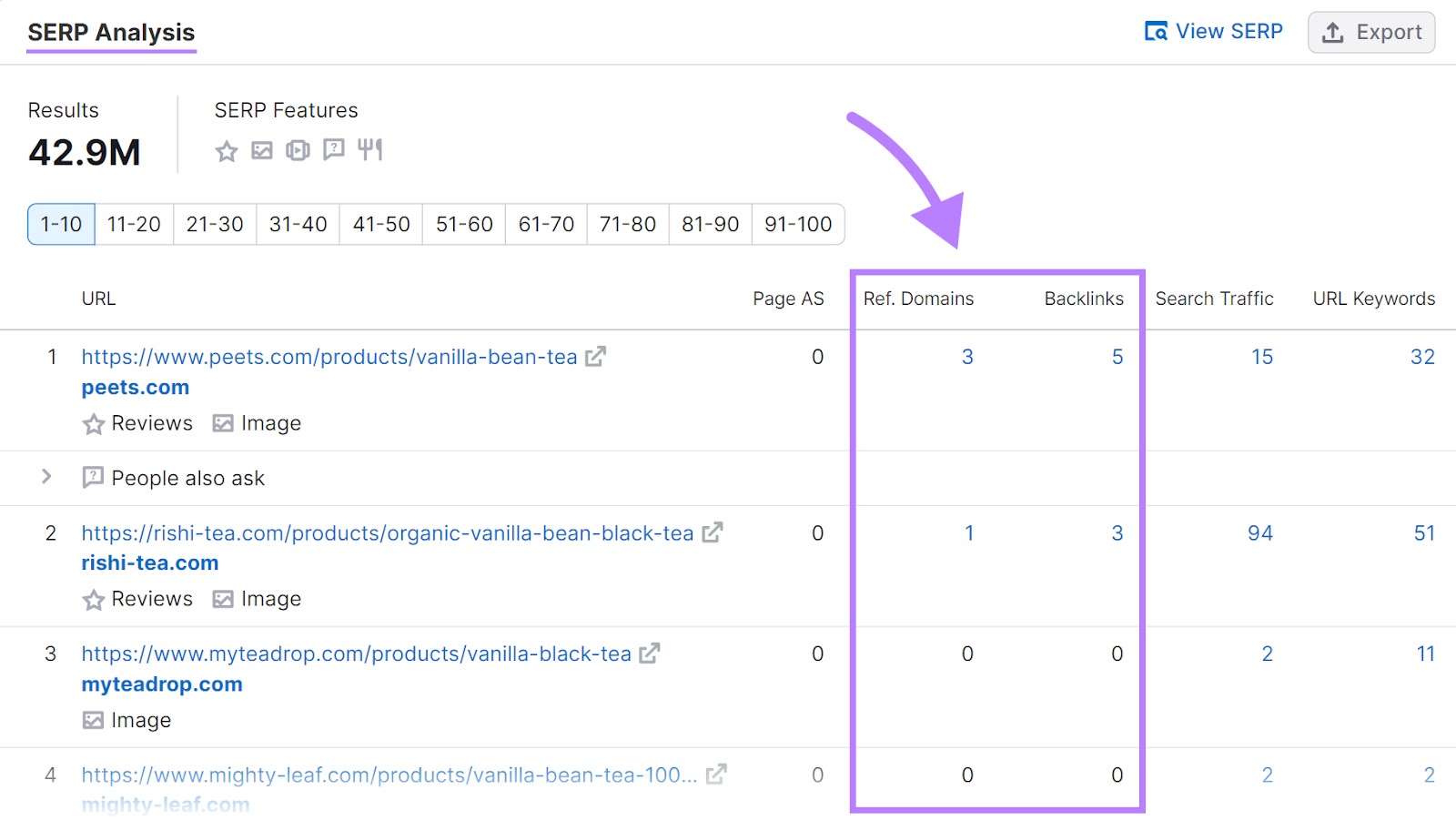The width and height of the screenshot is (1456, 831).
Task: Open myteadrop.com URL external link icon
Action: tap(649, 654)
